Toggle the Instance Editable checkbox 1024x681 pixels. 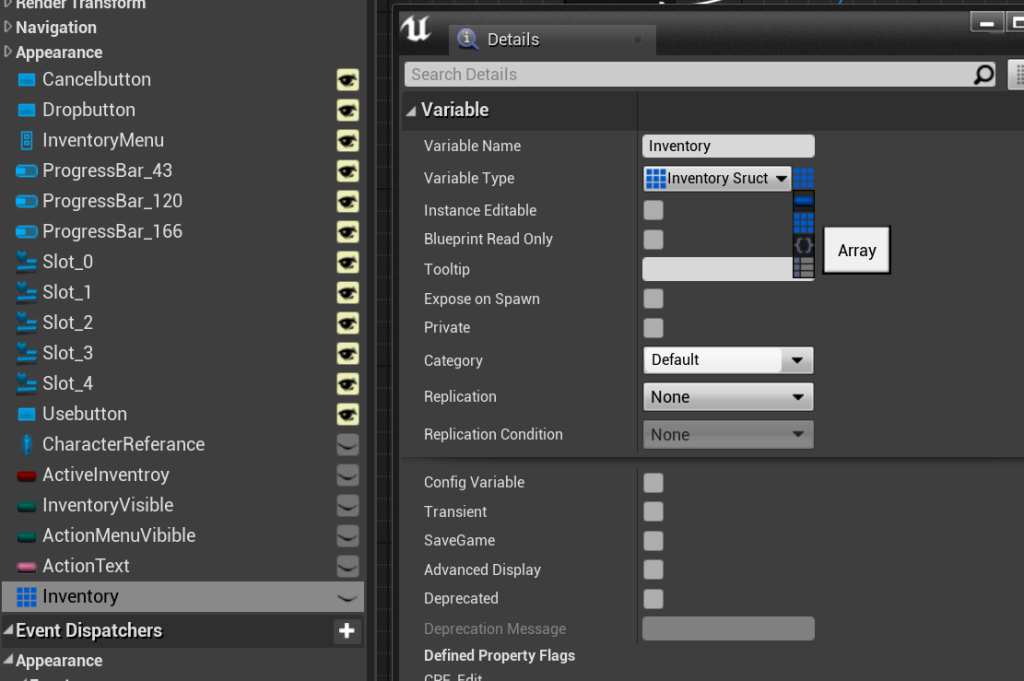click(653, 210)
